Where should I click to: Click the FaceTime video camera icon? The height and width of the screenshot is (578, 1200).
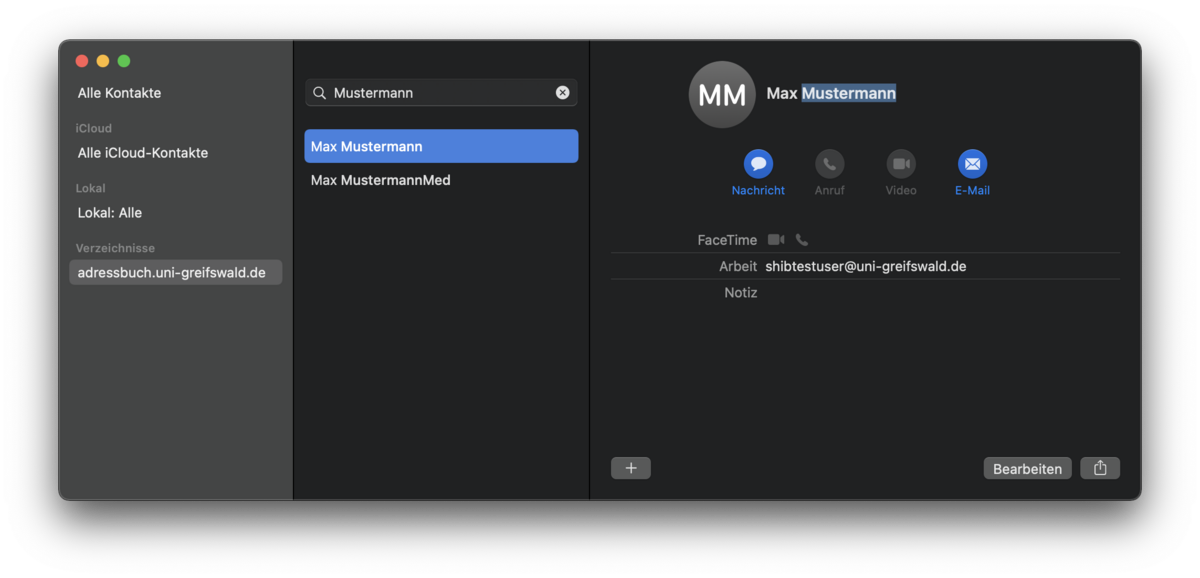[776, 240]
